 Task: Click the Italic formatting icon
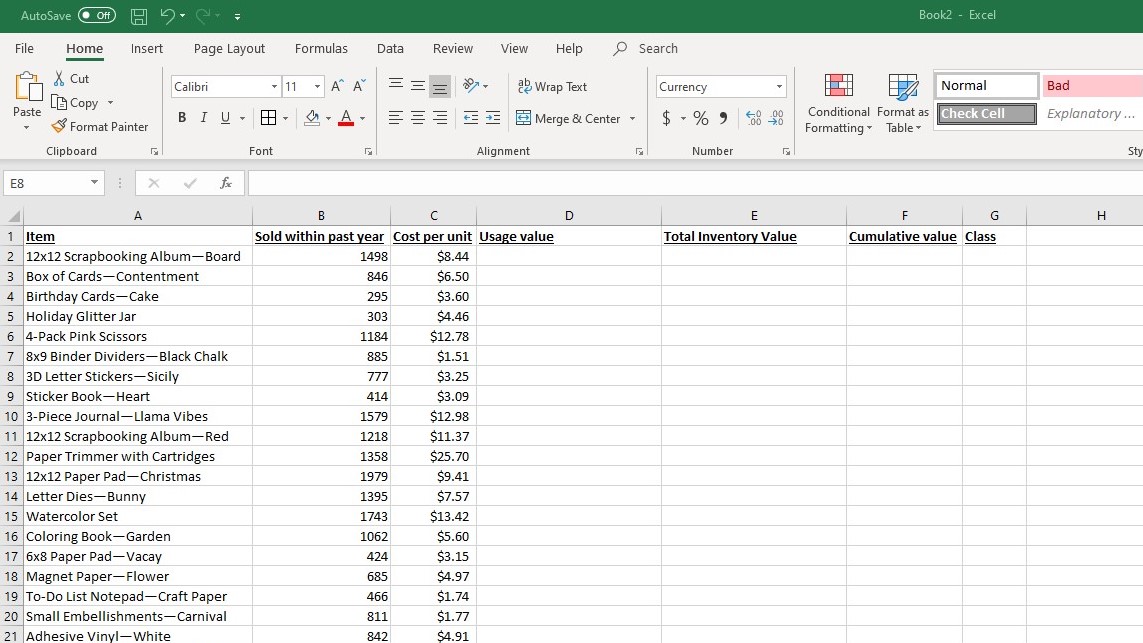click(203, 117)
